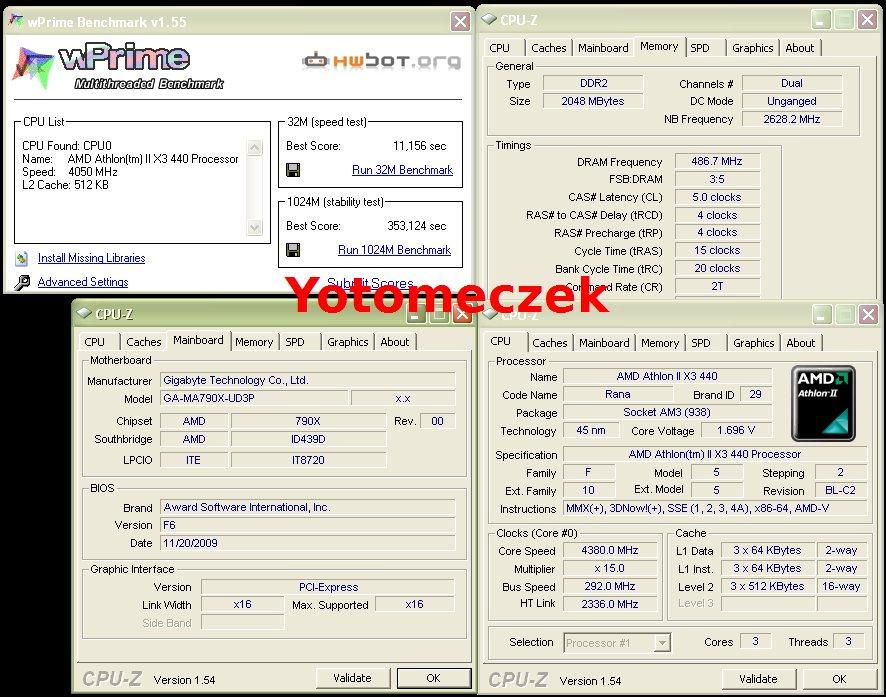Open Caches tab in Mainboard window
Image resolution: width=886 pixels, height=697 pixels.
click(x=144, y=342)
